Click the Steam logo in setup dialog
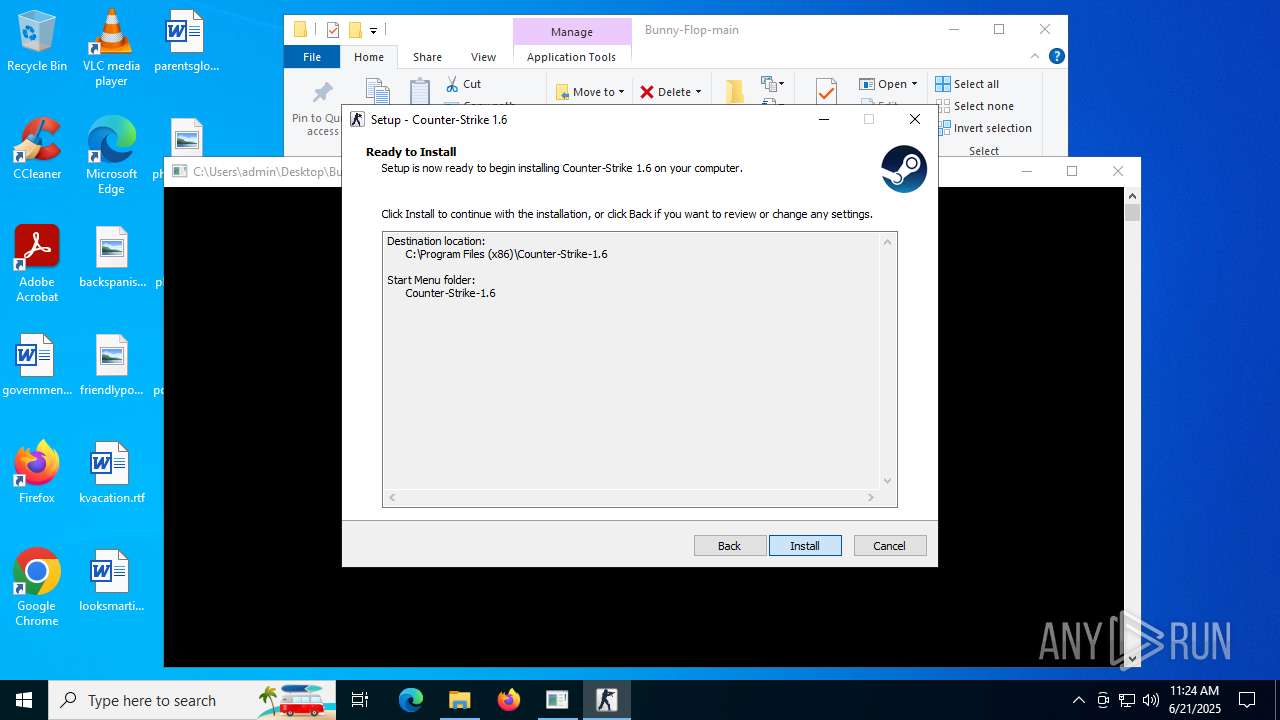 pyautogui.click(x=904, y=169)
